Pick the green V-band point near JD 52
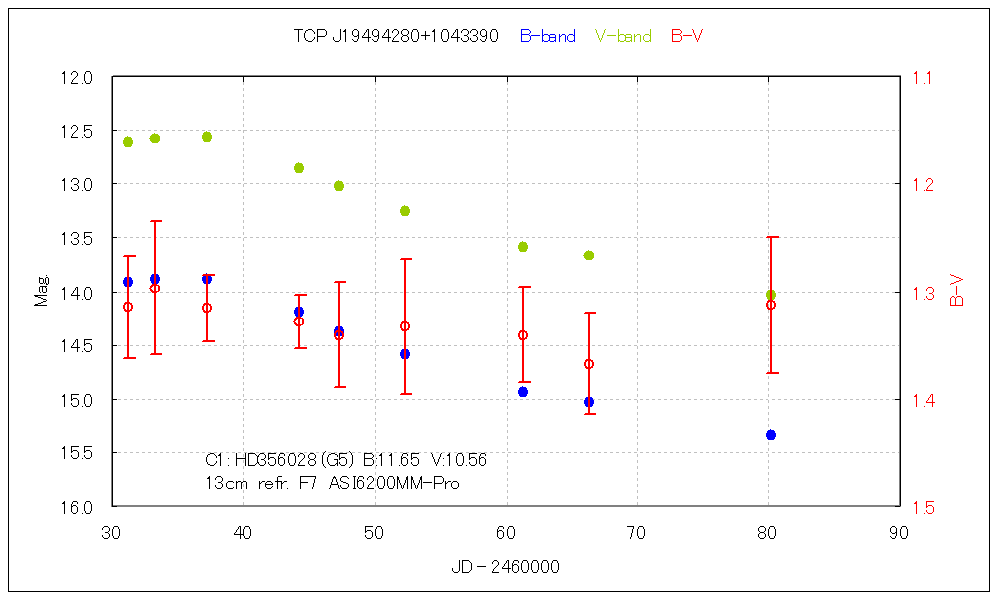 [x=405, y=211]
